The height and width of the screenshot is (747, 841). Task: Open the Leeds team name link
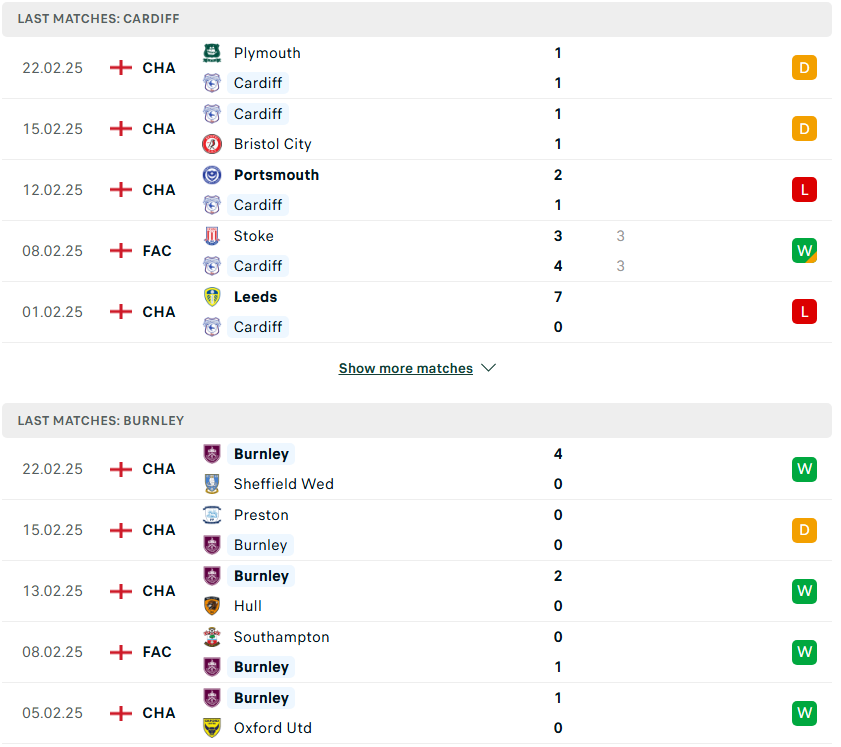tap(255, 297)
